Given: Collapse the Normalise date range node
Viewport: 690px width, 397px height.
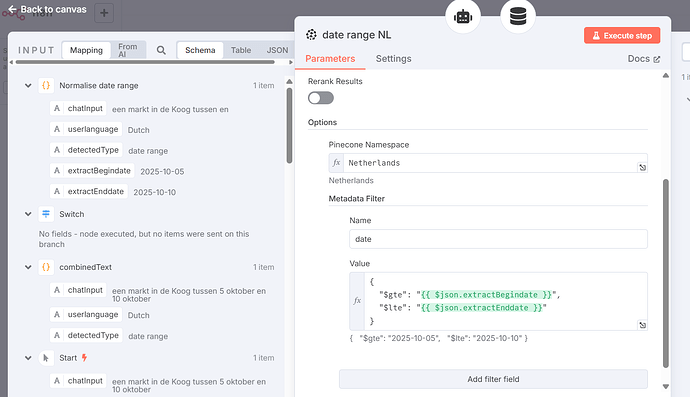Looking at the screenshot, I should (x=28, y=85).
